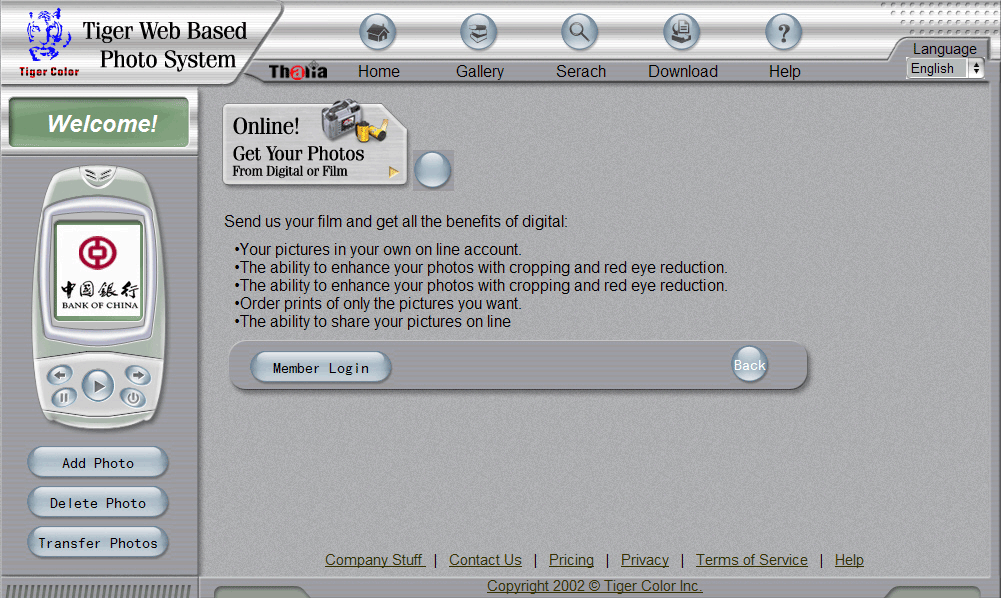Select the Download menu label
Viewport: 1001px width, 598px height.
pyautogui.click(x=683, y=72)
